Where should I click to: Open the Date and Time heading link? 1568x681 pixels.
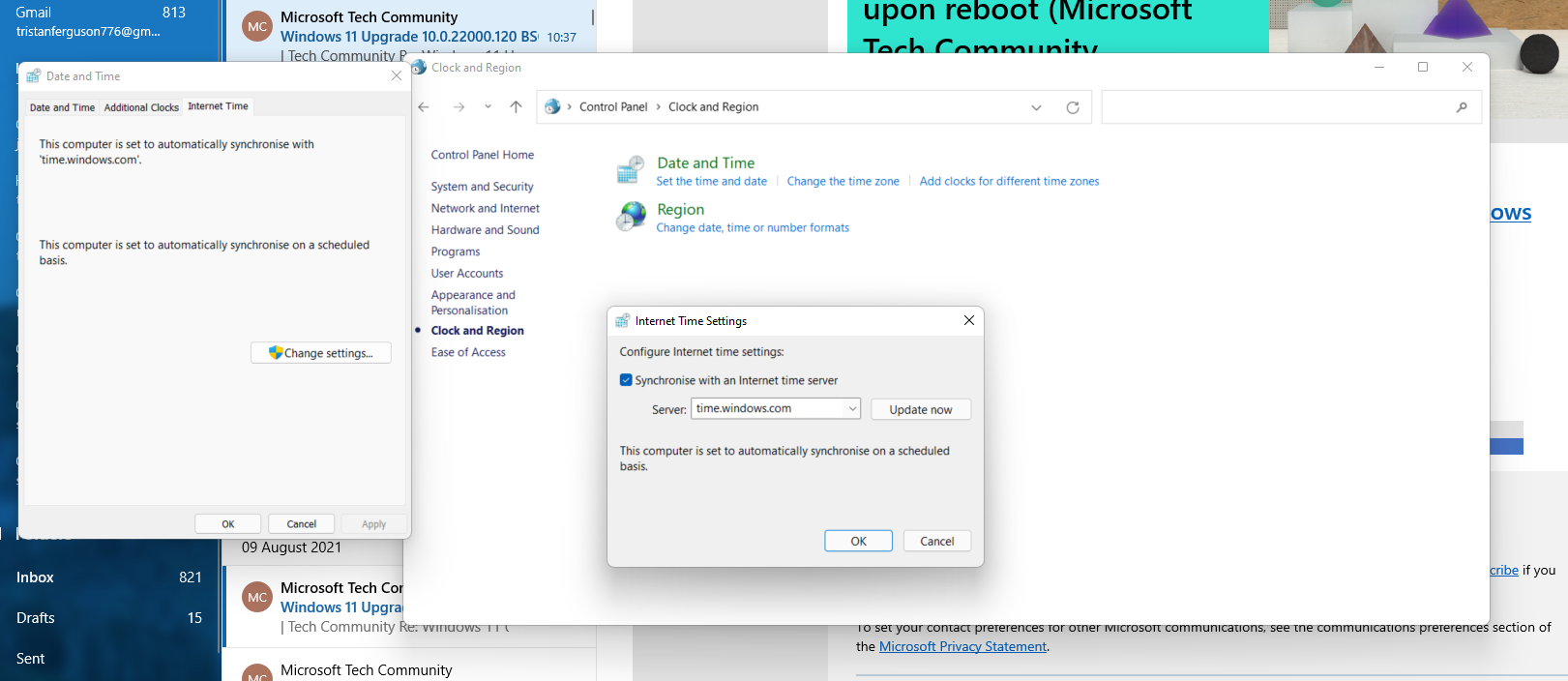706,163
